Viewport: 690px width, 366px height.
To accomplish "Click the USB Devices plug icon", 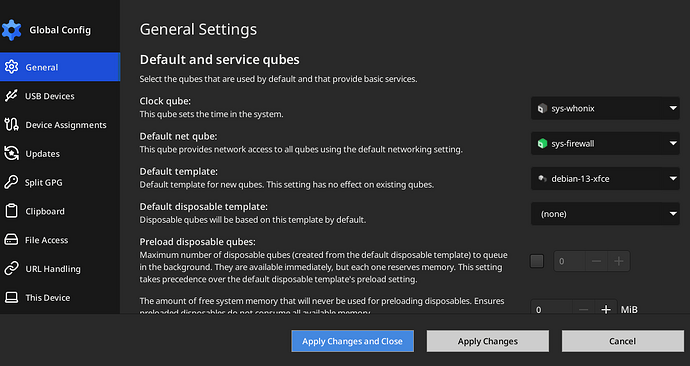I will point(11,95).
